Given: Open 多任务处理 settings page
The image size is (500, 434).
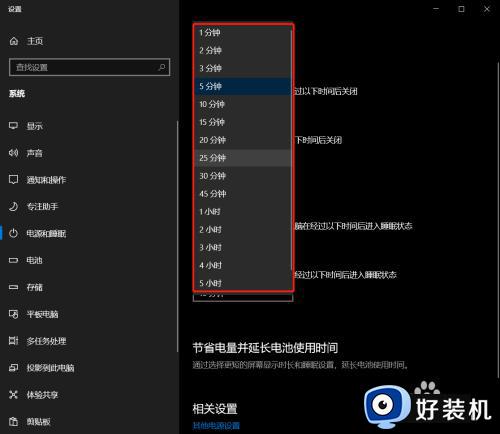Looking at the screenshot, I should point(46,341).
